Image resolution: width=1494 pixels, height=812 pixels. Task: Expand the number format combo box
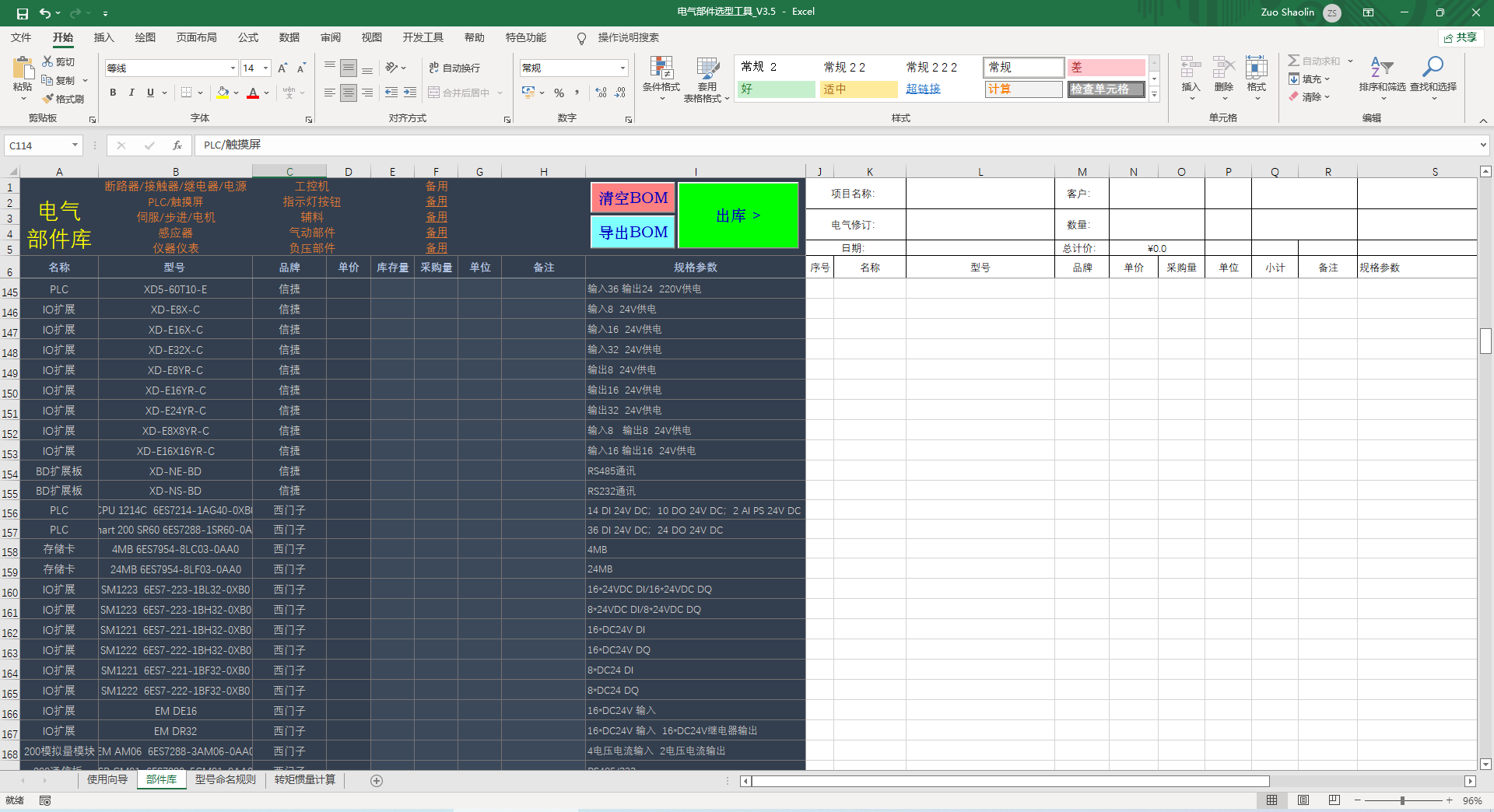click(x=622, y=68)
